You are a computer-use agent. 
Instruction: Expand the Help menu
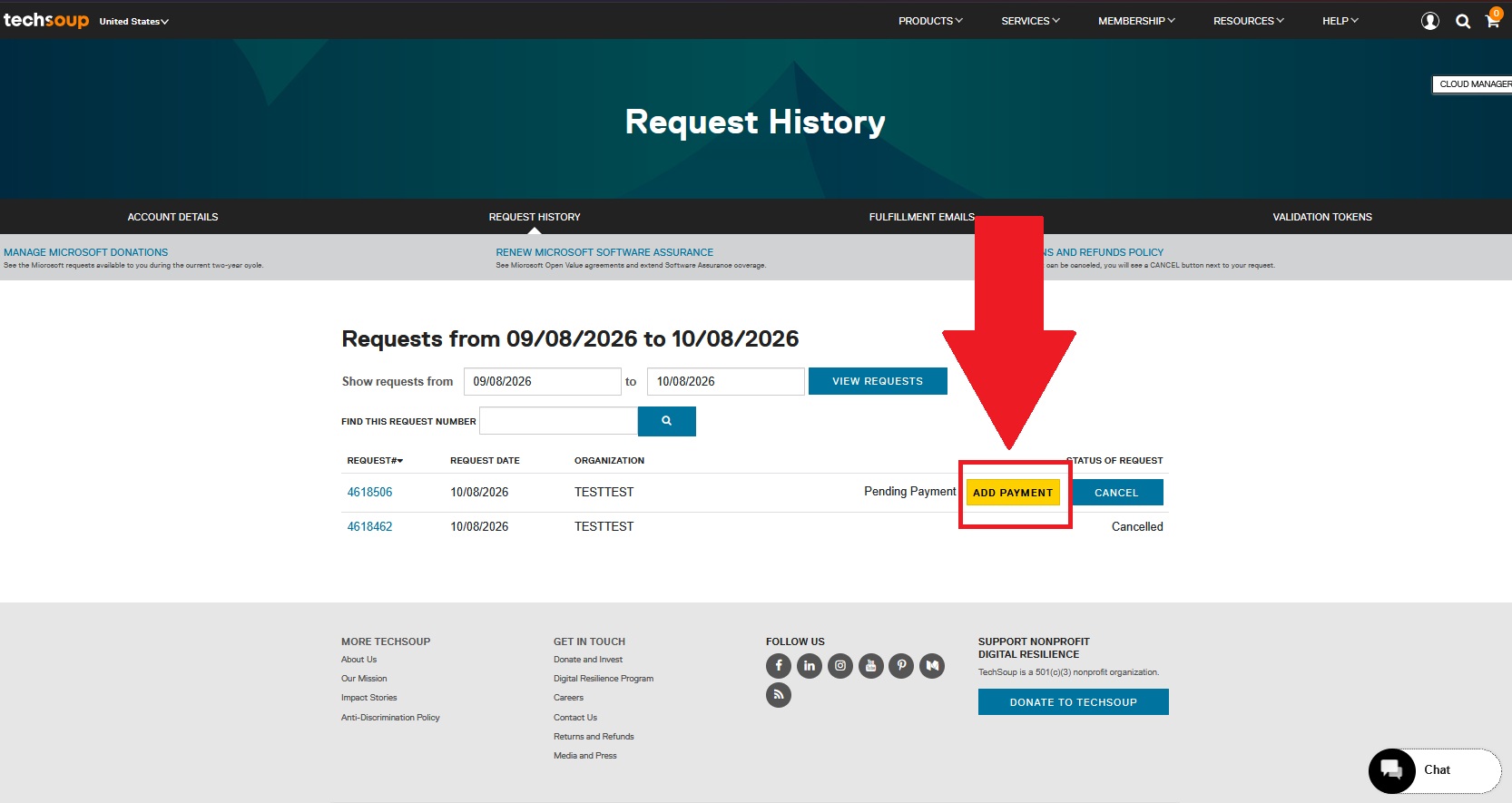(x=1340, y=21)
